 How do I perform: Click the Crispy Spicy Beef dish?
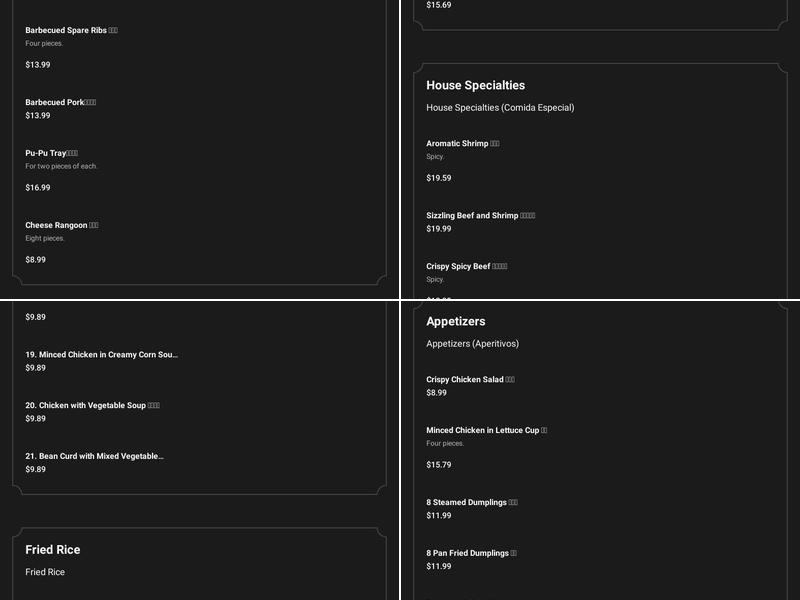pos(458,267)
